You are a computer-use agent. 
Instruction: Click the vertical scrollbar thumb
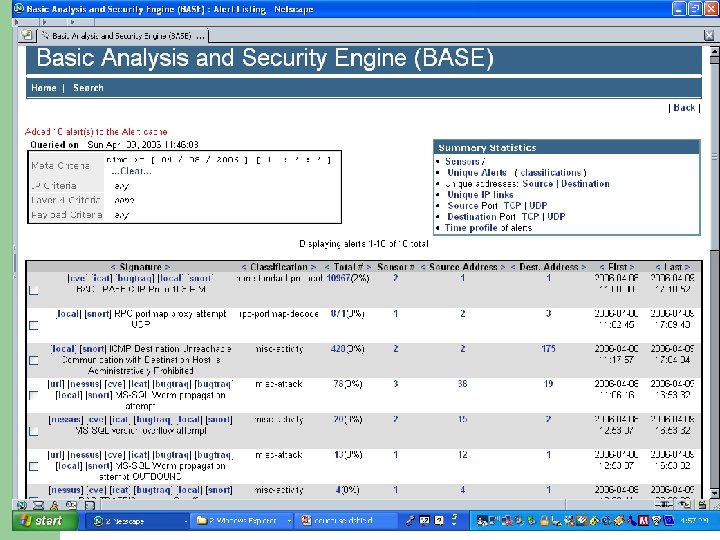714,156
